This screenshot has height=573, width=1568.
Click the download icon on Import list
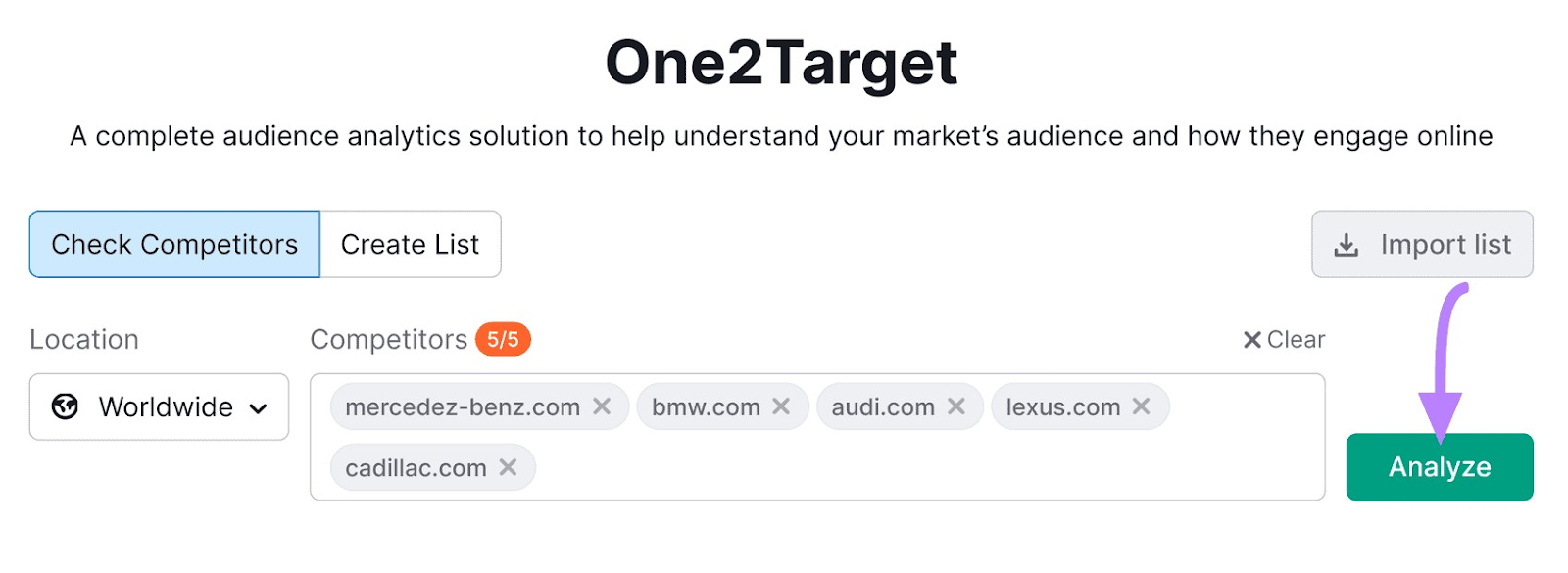click(1347, 244)
